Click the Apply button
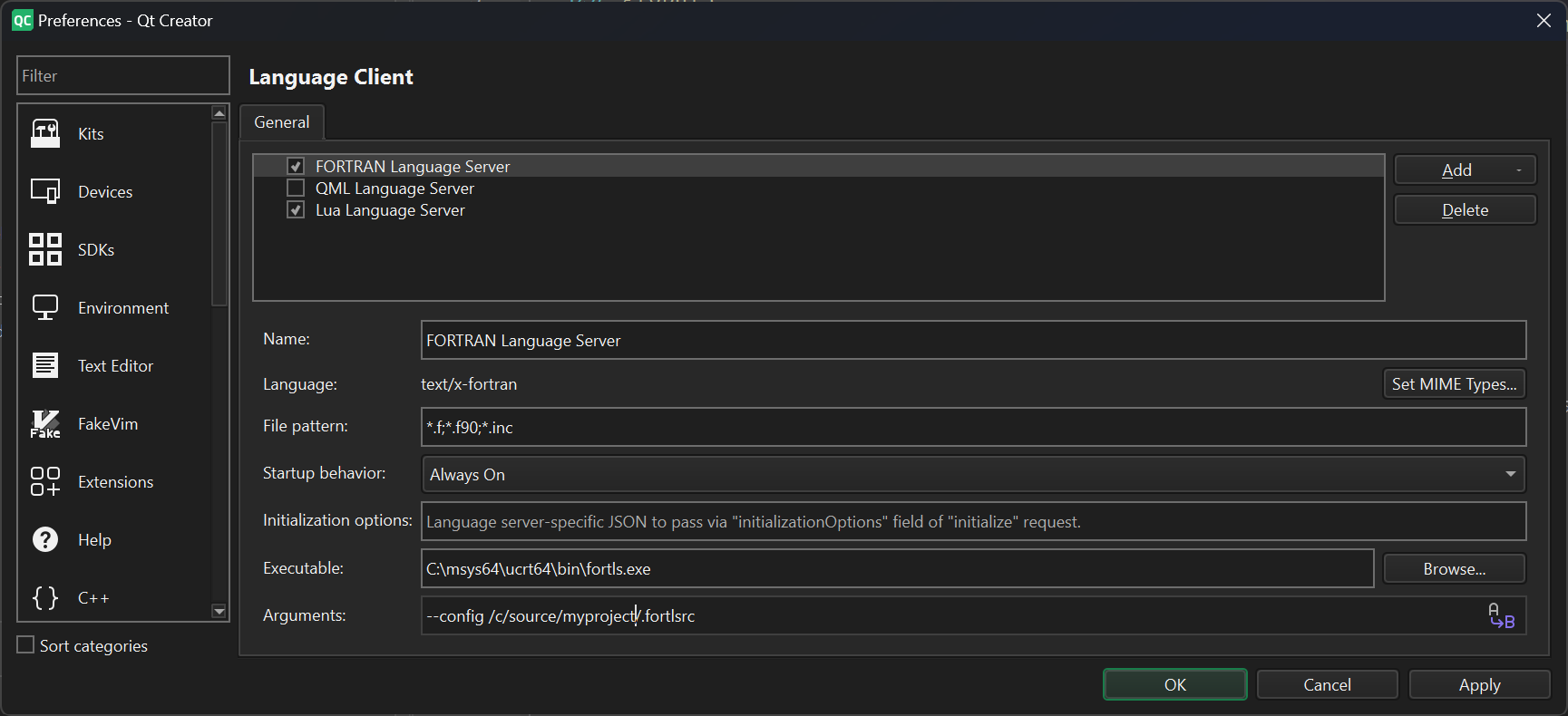1568x716 pixels. [1479, 684]
